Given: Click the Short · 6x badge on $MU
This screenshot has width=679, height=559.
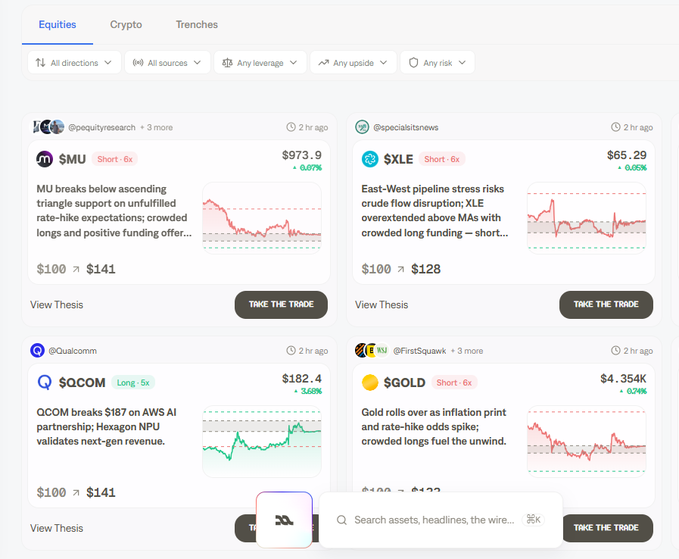Looking at the screenshot, I should pyautogui.click(x=115, y=159).
